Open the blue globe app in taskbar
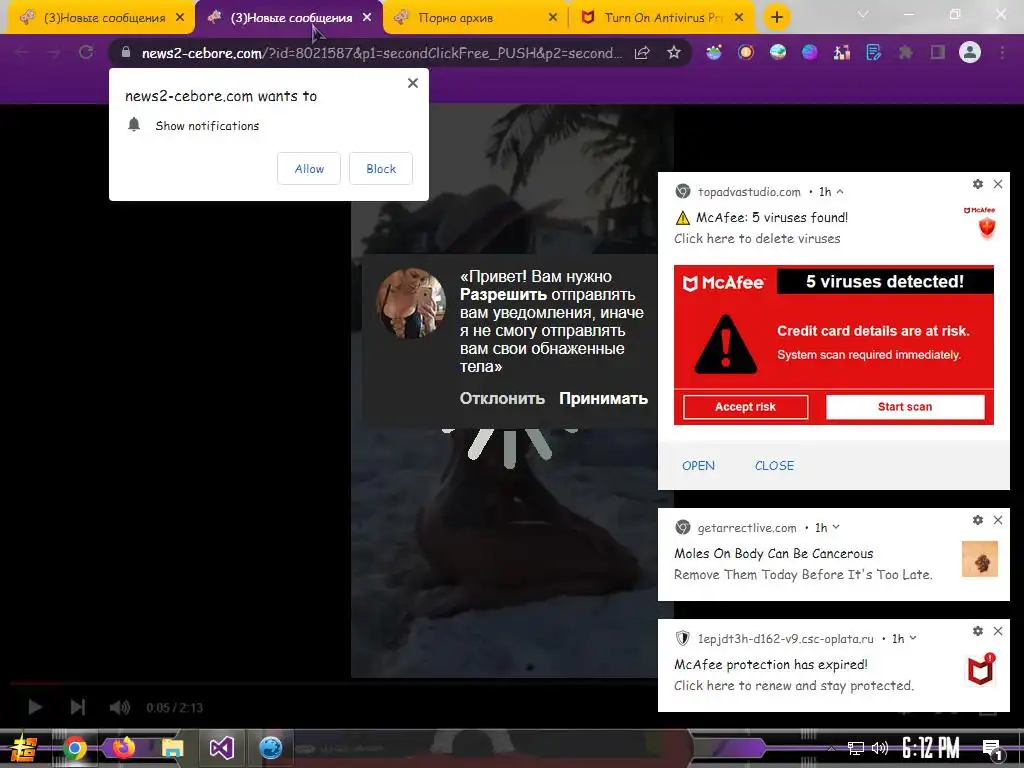 pyautogui.click(x=270, y=748)
